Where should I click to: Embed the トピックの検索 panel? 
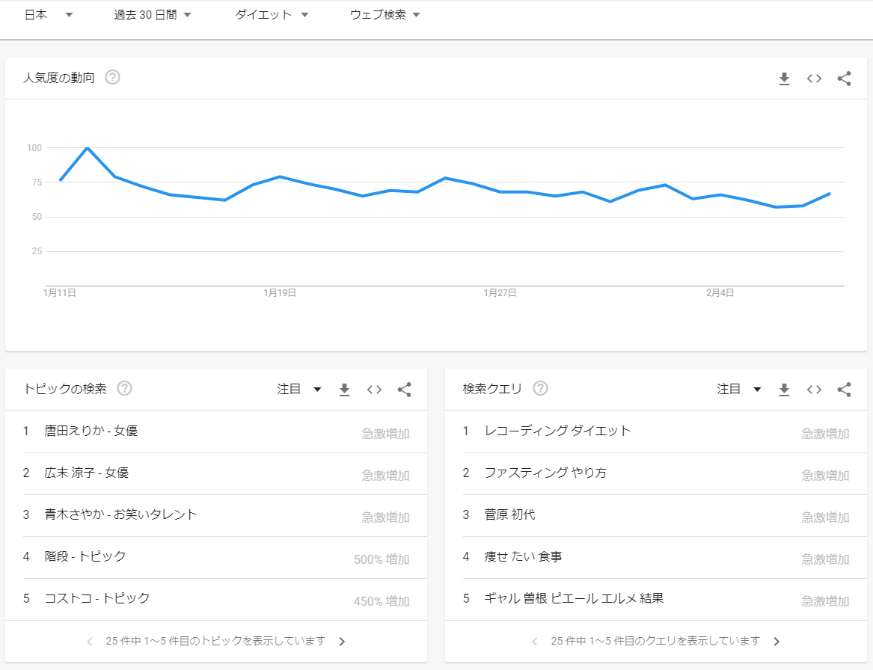374,389
